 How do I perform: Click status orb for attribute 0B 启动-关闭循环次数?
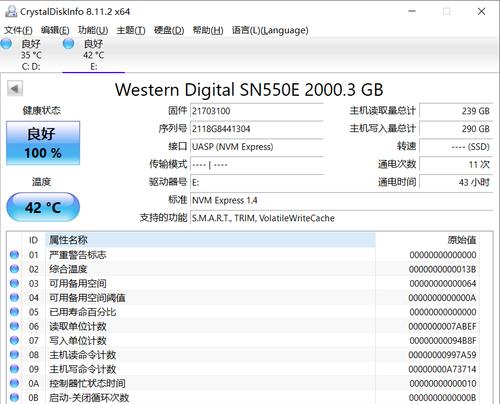click(x=14, y=398)
